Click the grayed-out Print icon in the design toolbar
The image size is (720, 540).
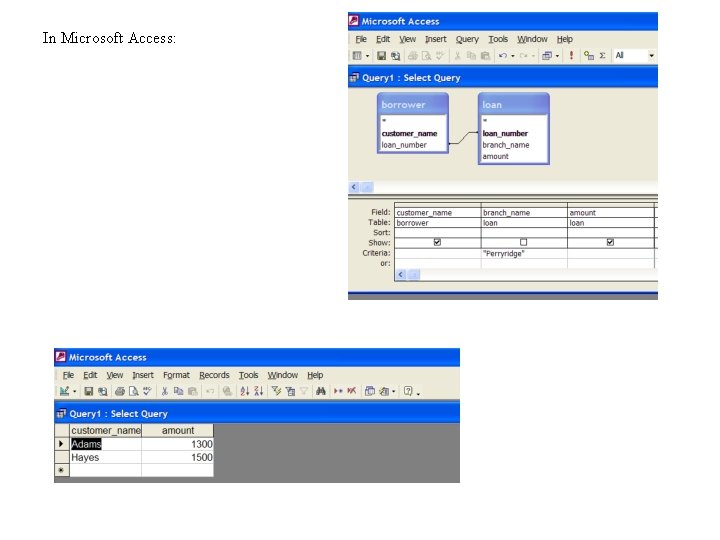(412, 56)
